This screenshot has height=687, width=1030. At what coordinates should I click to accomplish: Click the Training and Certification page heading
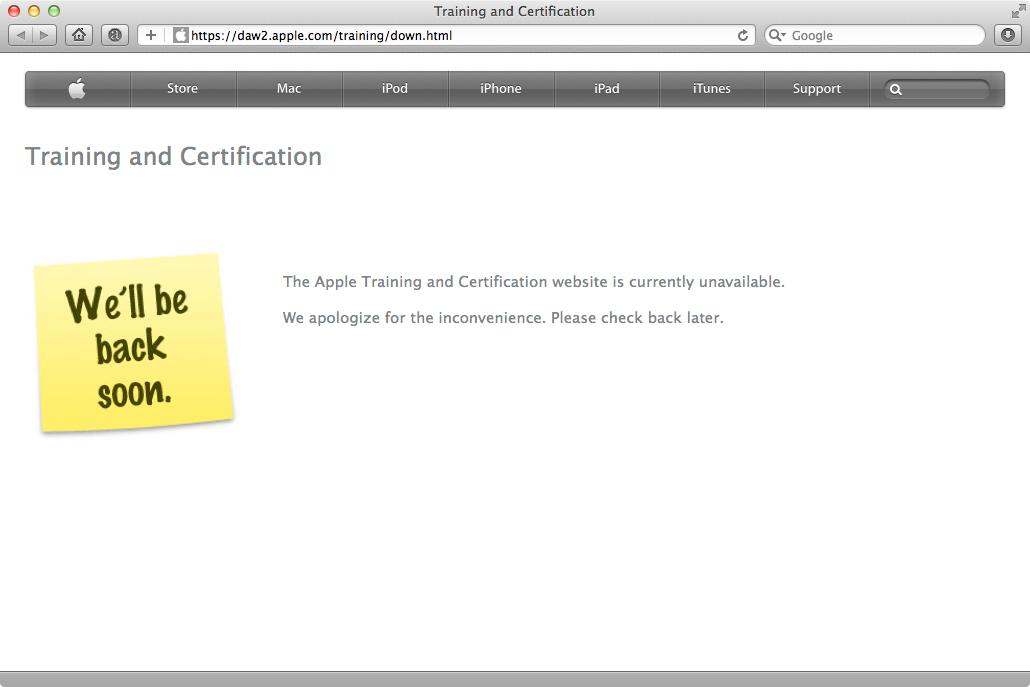point(173,157)
